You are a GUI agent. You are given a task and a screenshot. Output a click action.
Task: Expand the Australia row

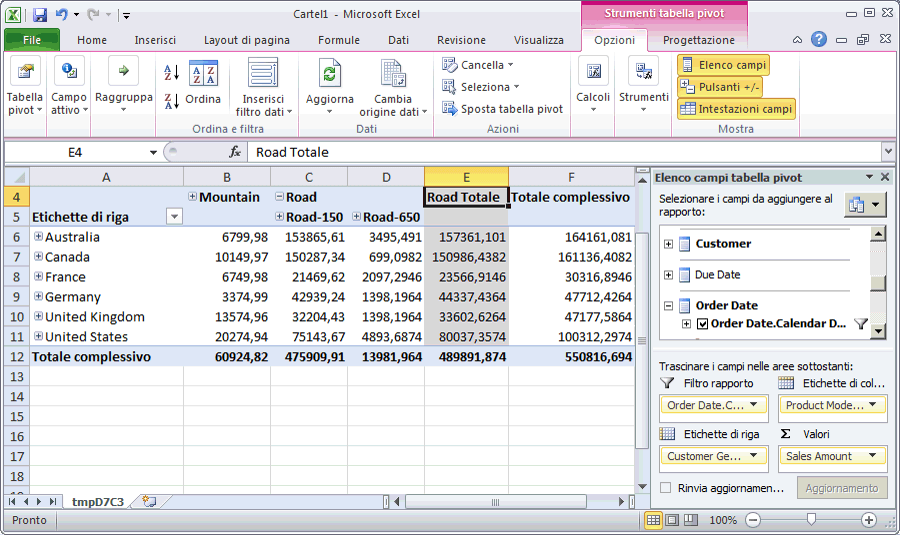(x=39, y=237)
